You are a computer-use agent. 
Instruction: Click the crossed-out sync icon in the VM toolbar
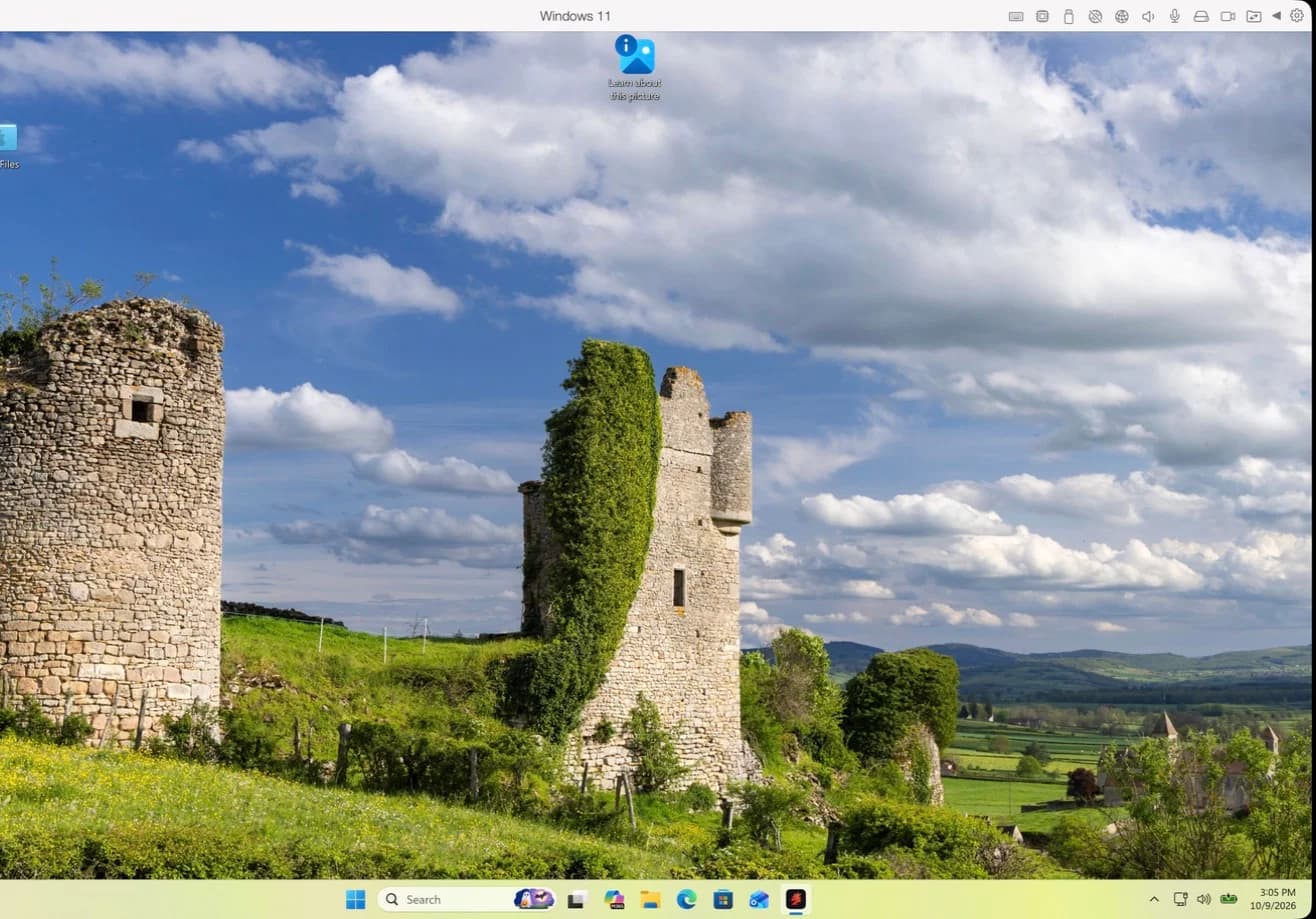[x=1095, y=16]
